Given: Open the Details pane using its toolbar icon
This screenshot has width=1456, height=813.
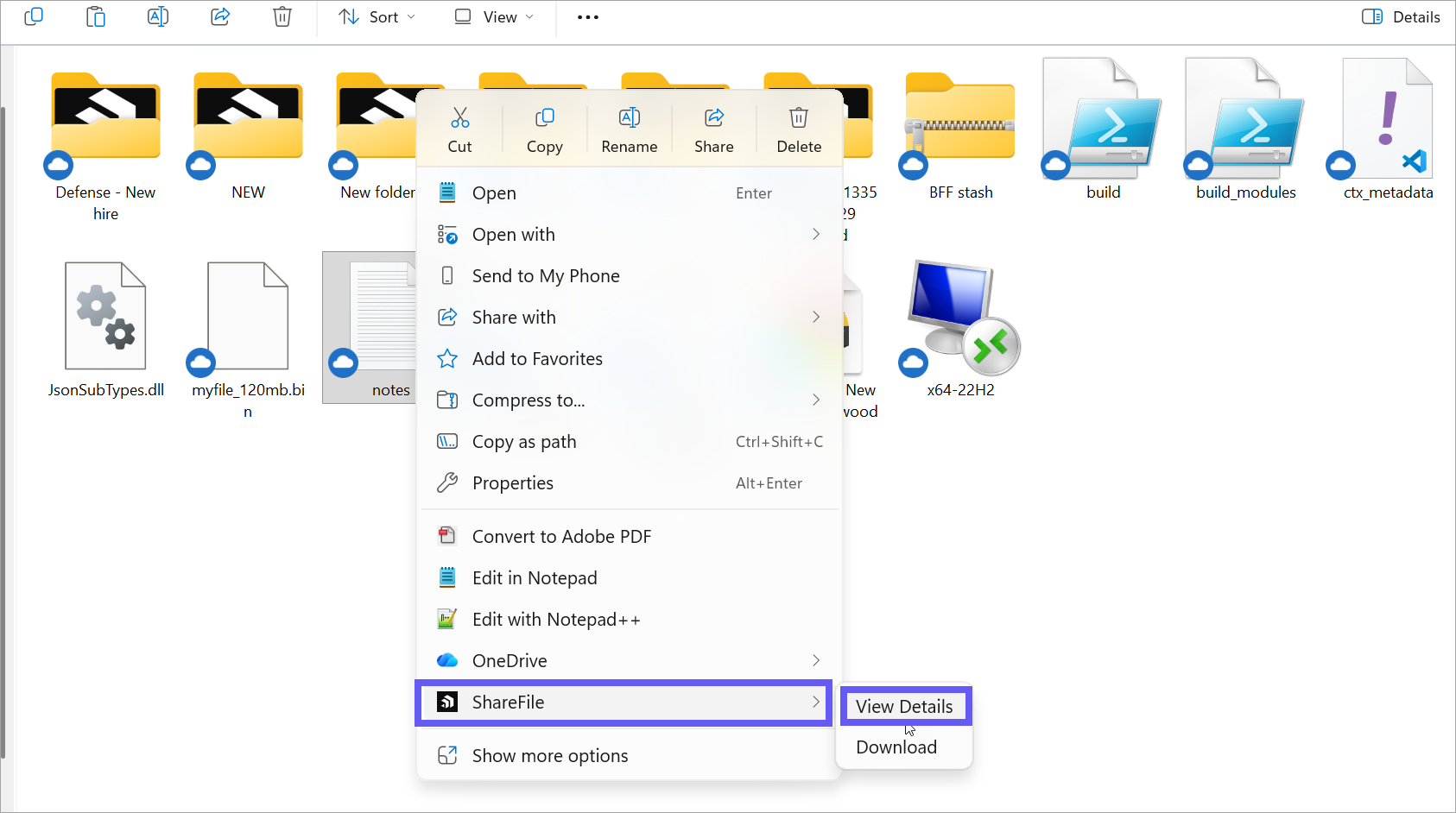Looking at the screenshot, I should tap(1399, 16).
